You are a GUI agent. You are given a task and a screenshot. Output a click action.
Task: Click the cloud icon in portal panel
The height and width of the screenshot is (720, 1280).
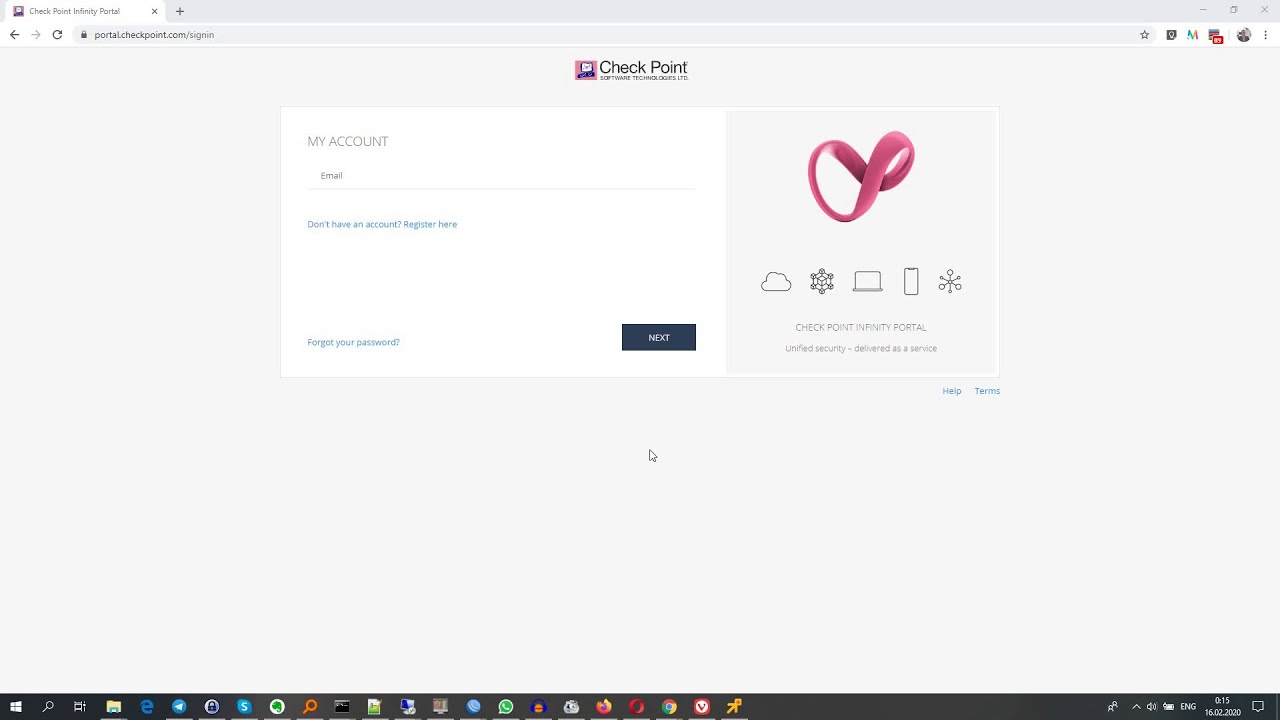(776, 282)
